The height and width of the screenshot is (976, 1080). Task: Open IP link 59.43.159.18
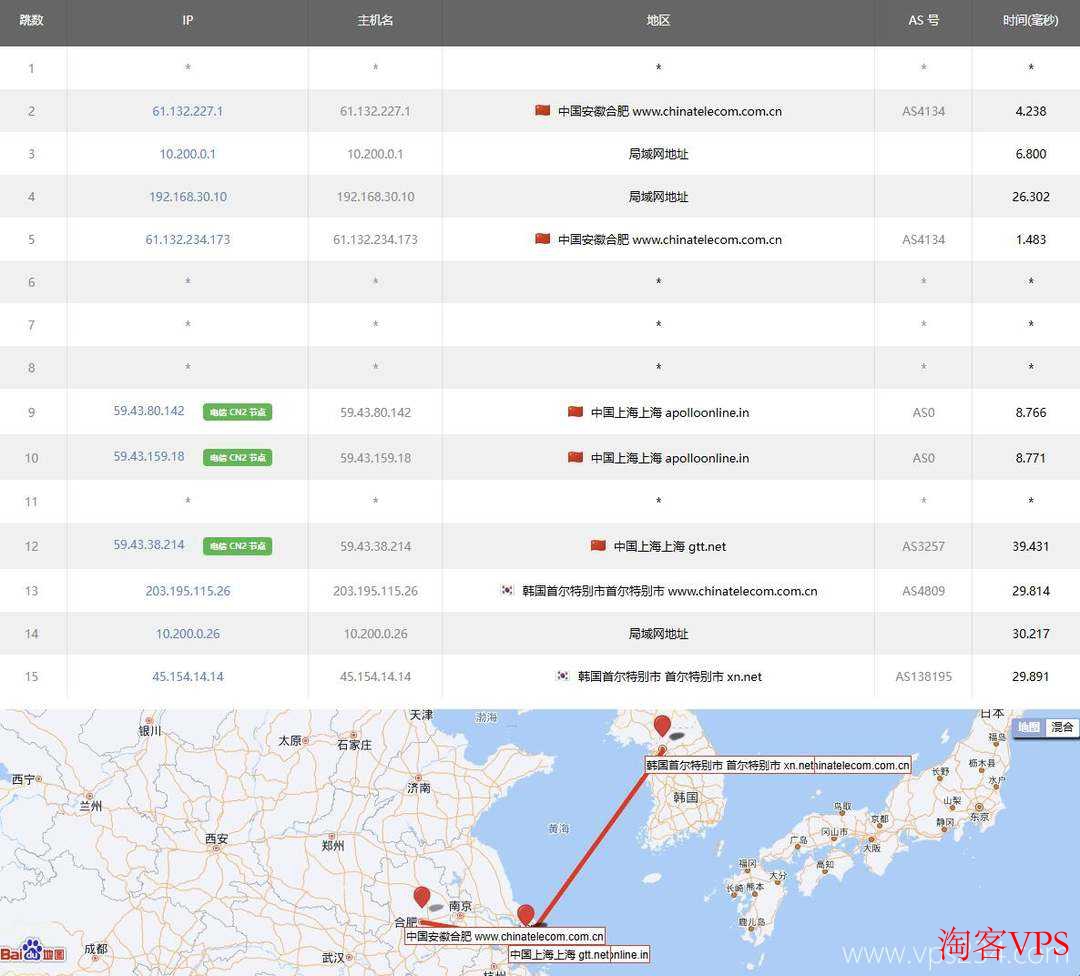(149, 457)
